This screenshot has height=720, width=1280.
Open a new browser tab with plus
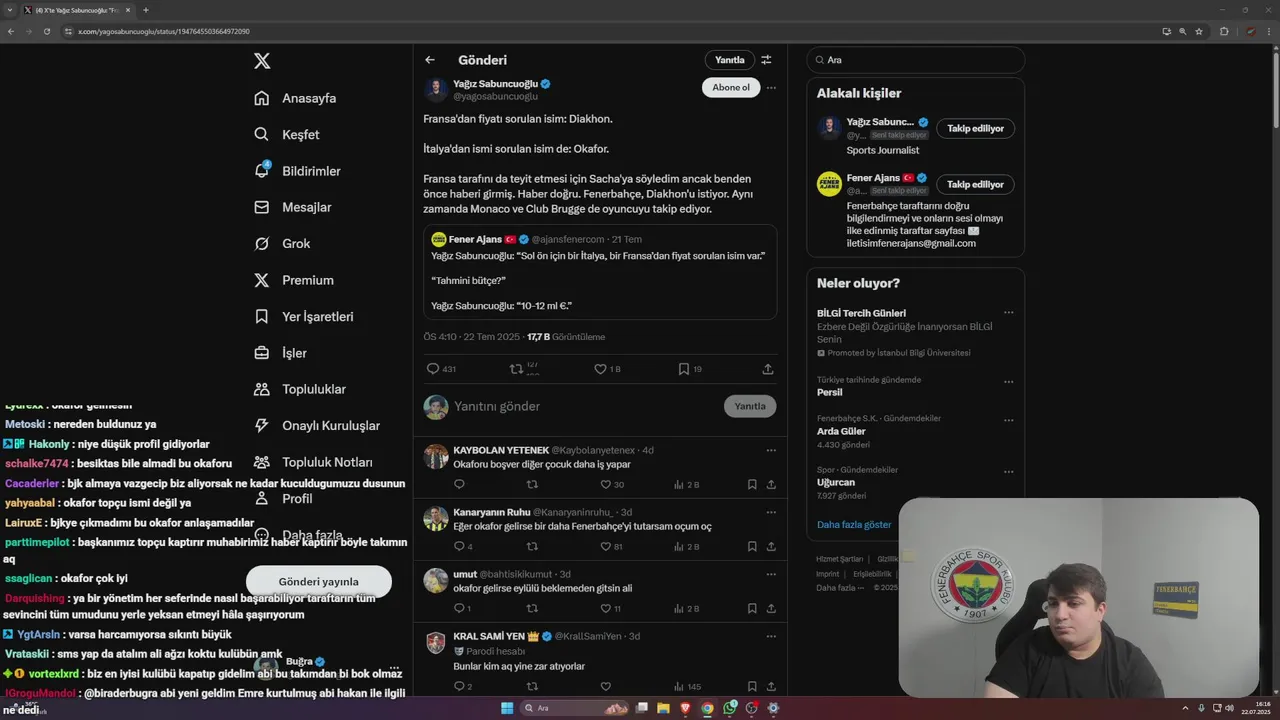(146, 10)
